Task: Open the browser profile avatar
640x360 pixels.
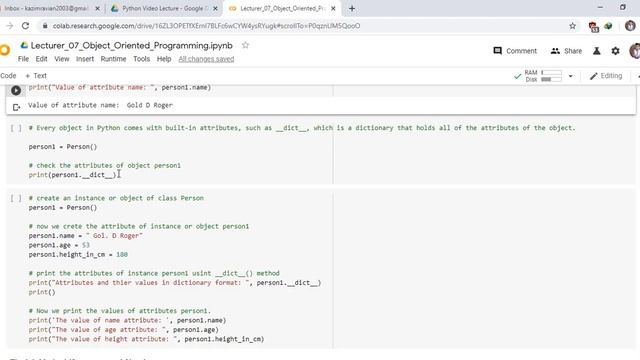Action: point(630,26)
